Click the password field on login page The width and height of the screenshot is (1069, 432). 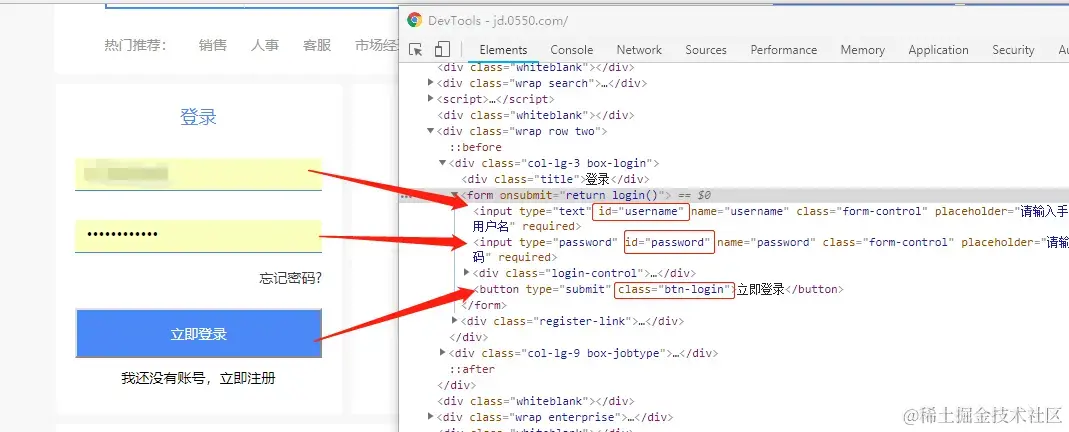tap(198, 236)
